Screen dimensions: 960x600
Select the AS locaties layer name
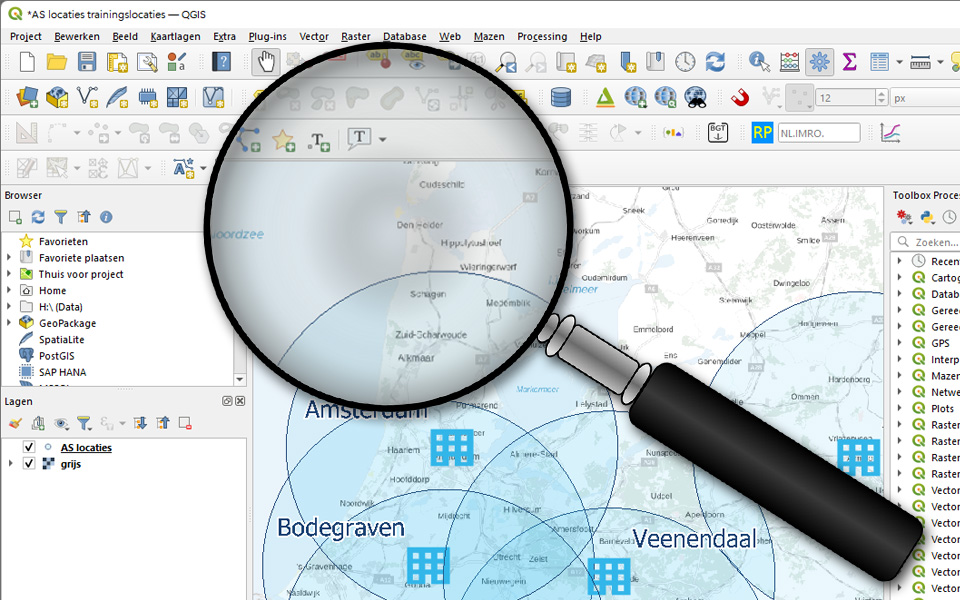tap(87, 447)
